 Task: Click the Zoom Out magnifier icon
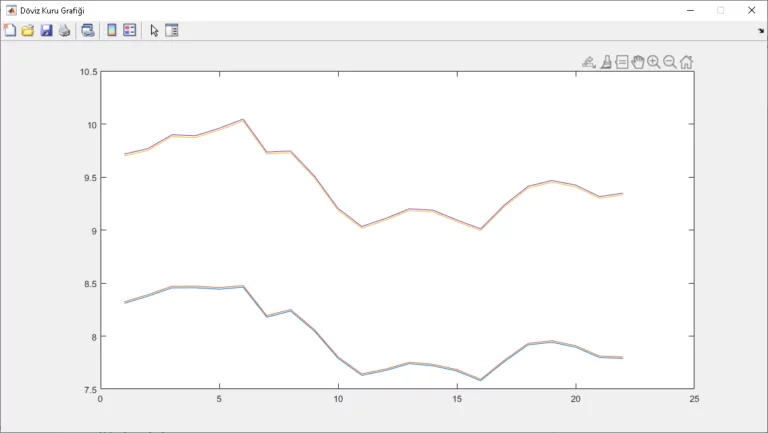(670, 62)
